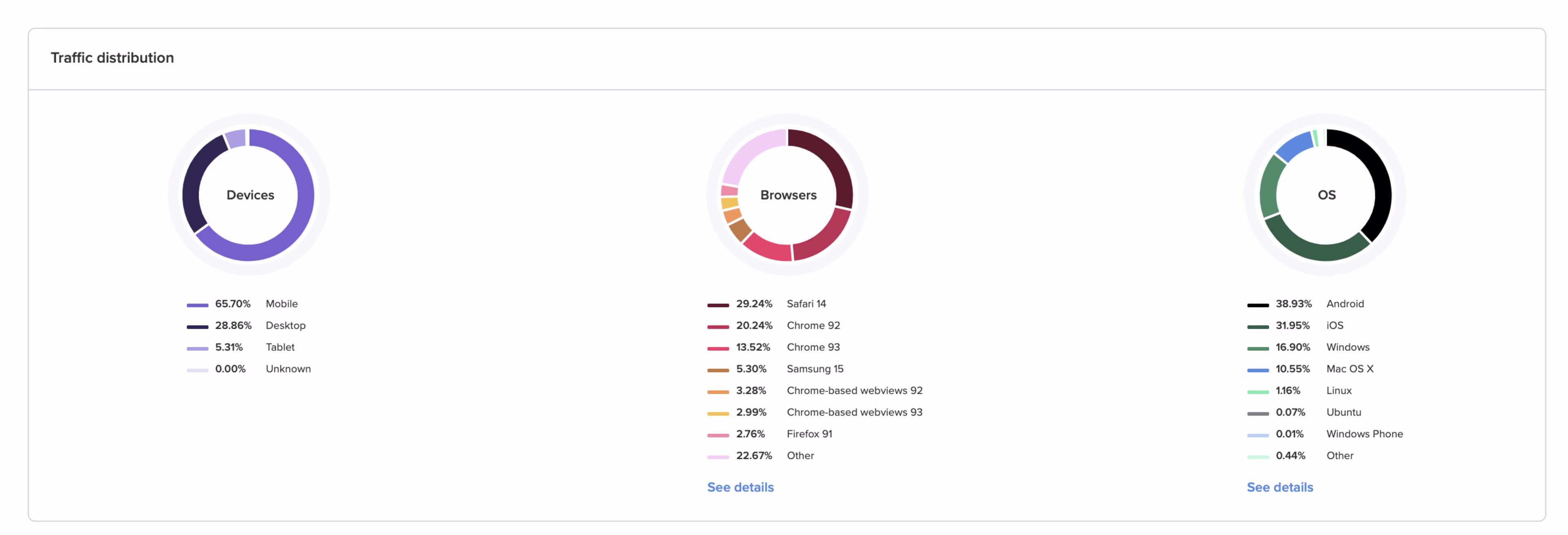Click the Desktop legend color swatch

pyautogui.click(x=197, y=327)
